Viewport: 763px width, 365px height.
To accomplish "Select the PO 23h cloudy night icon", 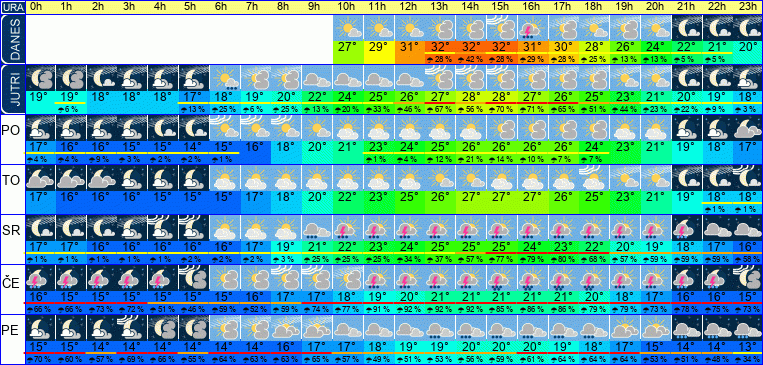I will [x=747, y=128].
